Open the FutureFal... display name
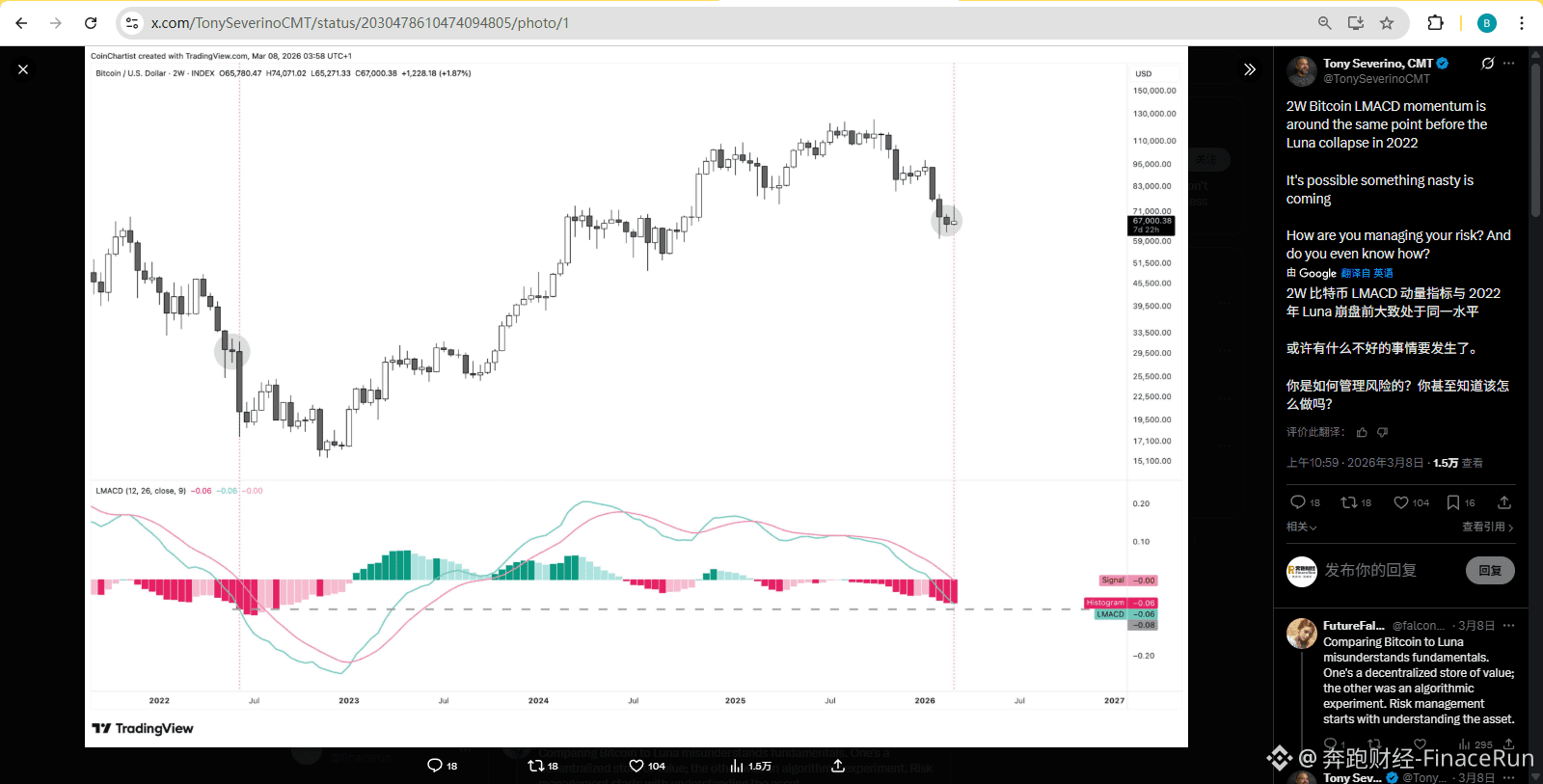Image resolution: width=1543 pixels, height=784 pixels. [x=1354, y=626]
